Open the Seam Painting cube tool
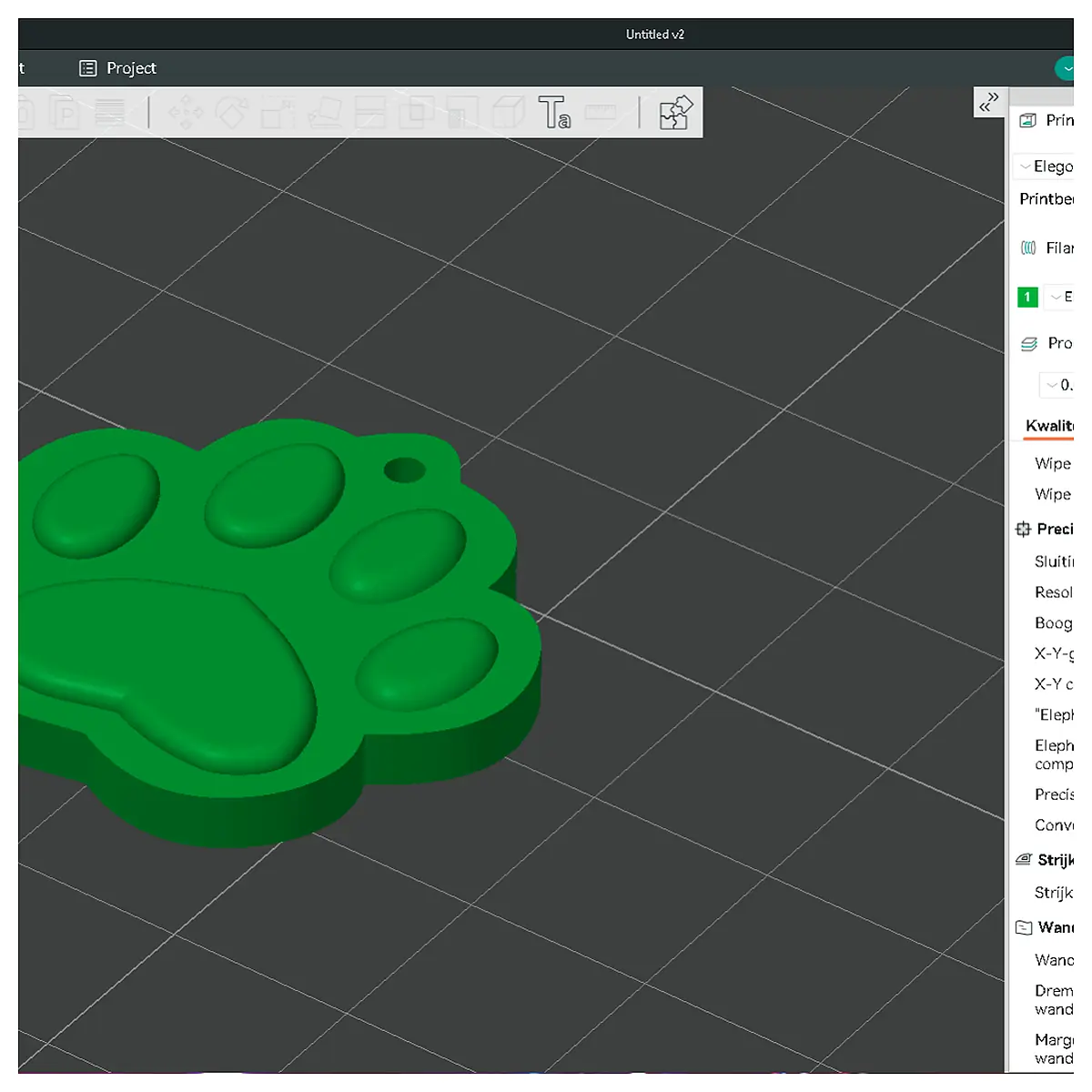This screenshot has width=1092, height=1092. [x=509, y=114]
